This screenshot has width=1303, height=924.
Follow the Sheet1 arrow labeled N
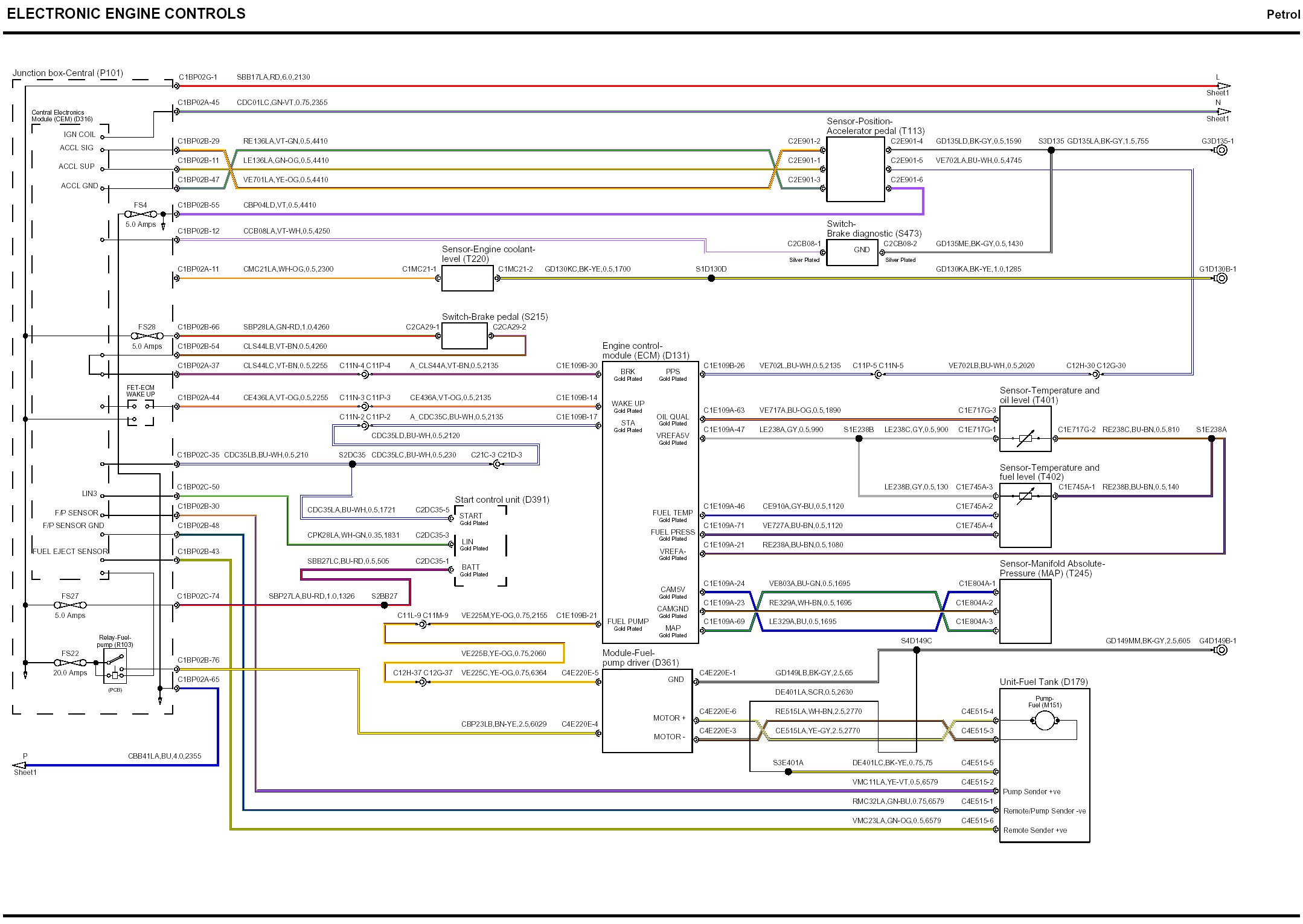pyautogui.click(x=1223, y=112)
